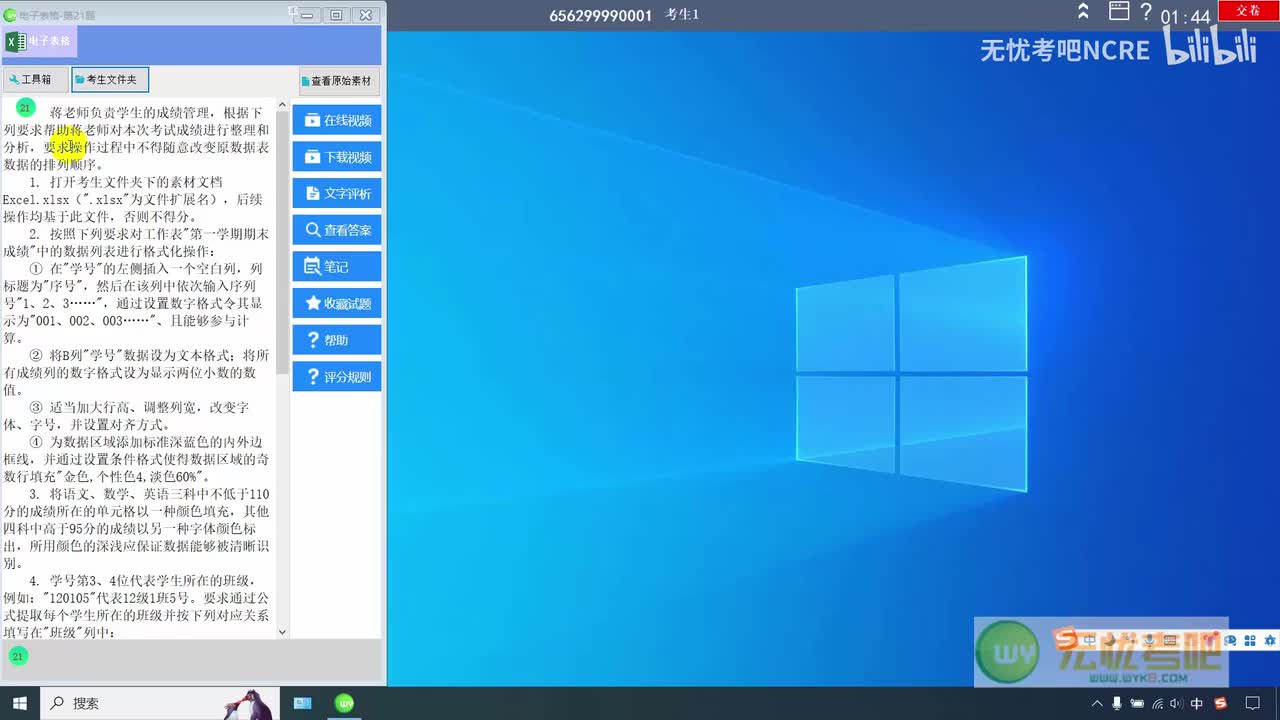
Task: Click the taskbar 搜索 search box
Action: point(160,703)
